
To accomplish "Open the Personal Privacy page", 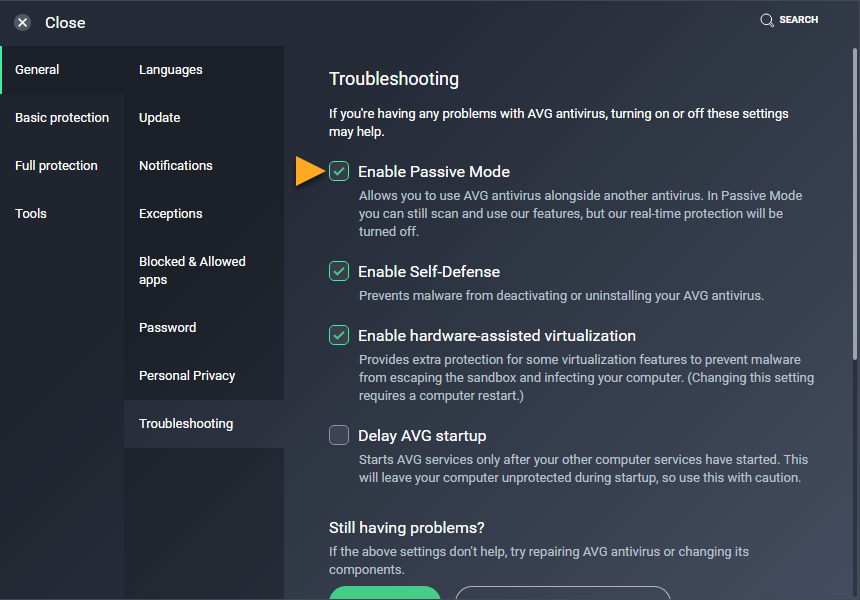I will click(x=204, y=376).
